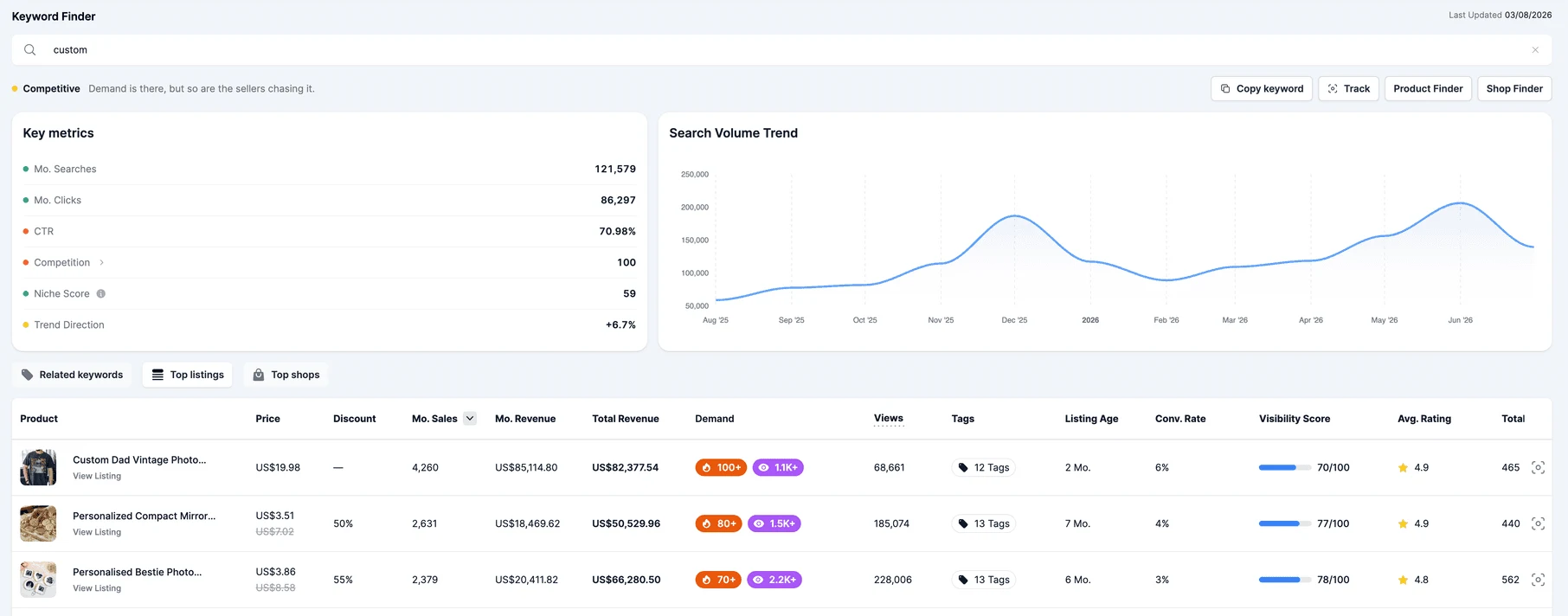
Task: Click the Avg. Rating column header
Action: pyautogui.click(x=1424, y=419)
